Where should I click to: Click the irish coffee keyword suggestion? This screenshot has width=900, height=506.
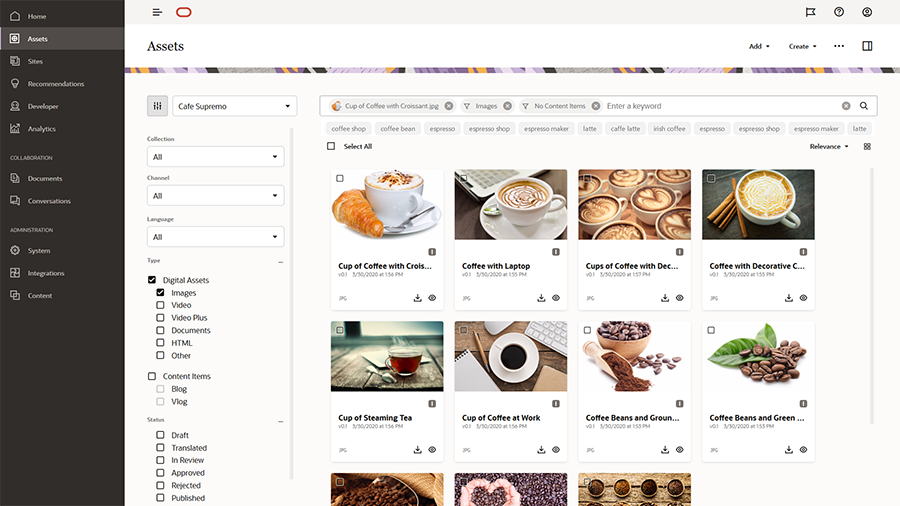(669, 129)
